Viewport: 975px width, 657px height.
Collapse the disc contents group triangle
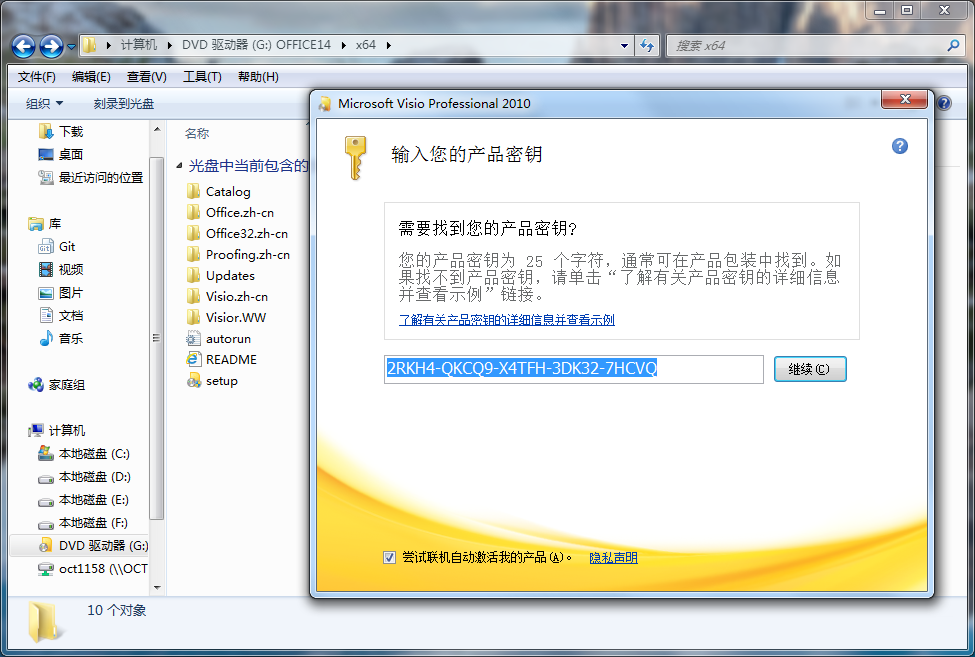pos(180,166)
